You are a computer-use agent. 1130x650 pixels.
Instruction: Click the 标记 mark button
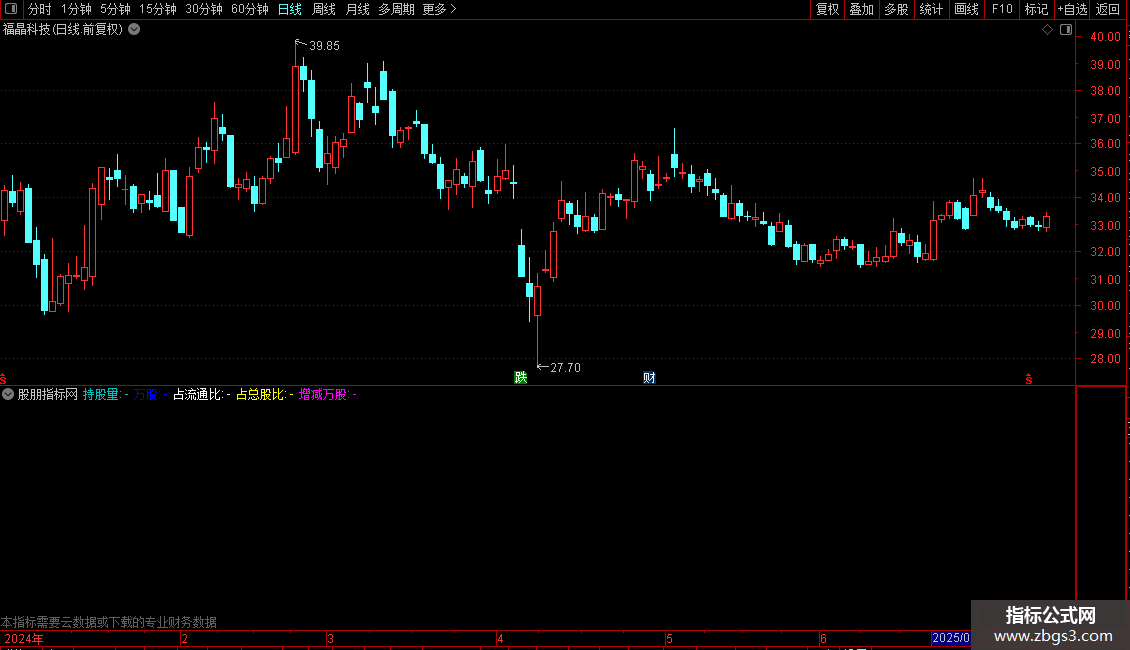1036,9
